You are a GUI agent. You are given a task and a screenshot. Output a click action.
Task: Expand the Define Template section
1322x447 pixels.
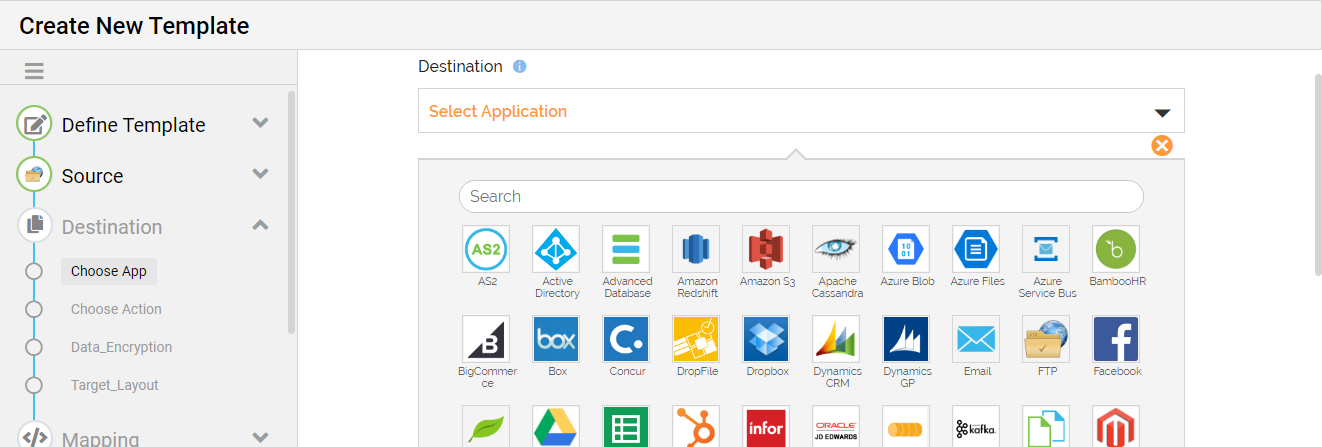coord(260,124)
